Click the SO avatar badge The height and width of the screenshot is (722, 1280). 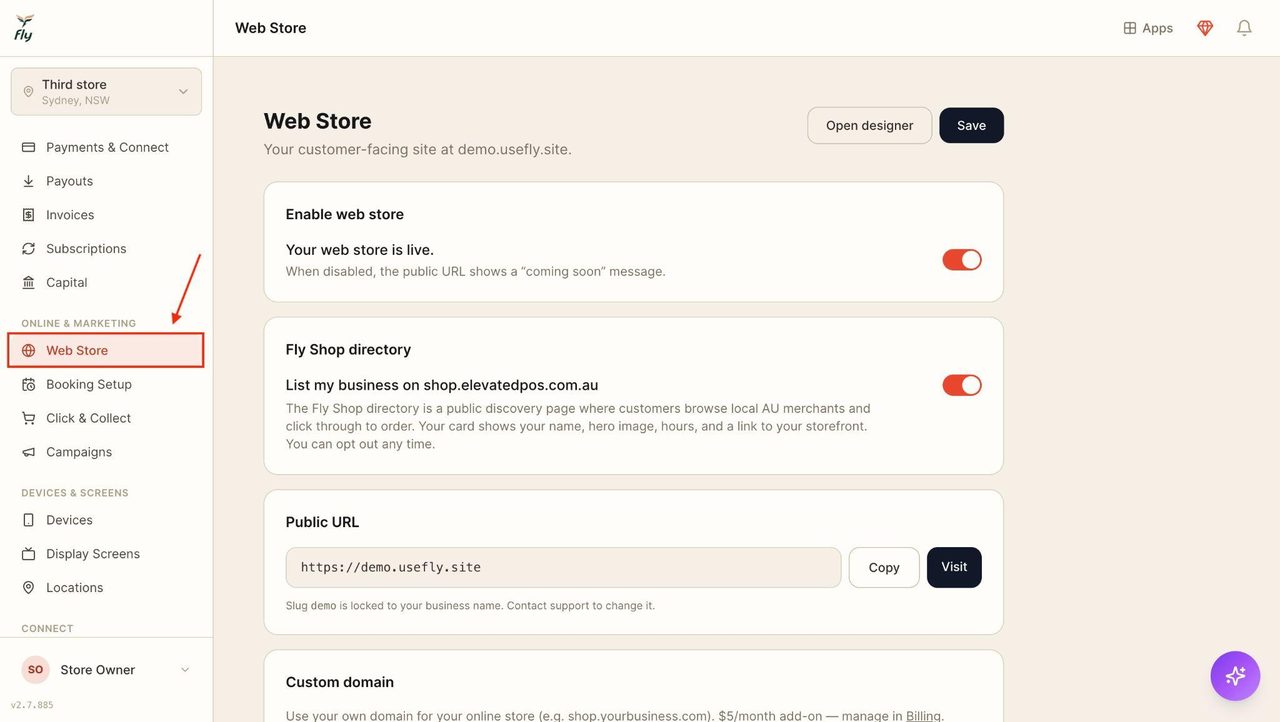pyautogui.click(x=35, y=670)
